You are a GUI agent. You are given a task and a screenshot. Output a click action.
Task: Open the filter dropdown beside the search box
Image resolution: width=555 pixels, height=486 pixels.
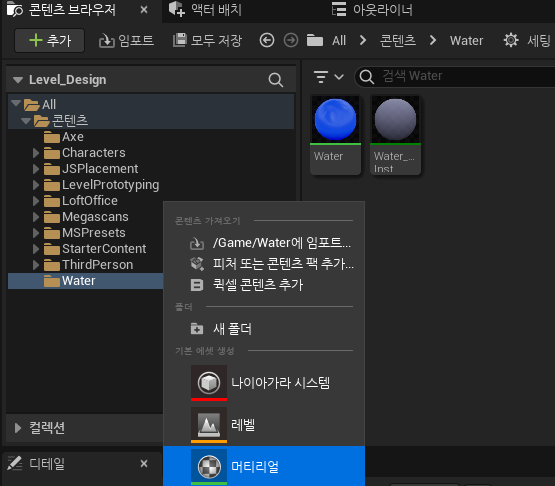pyautogui.click(x=328, y=76)
